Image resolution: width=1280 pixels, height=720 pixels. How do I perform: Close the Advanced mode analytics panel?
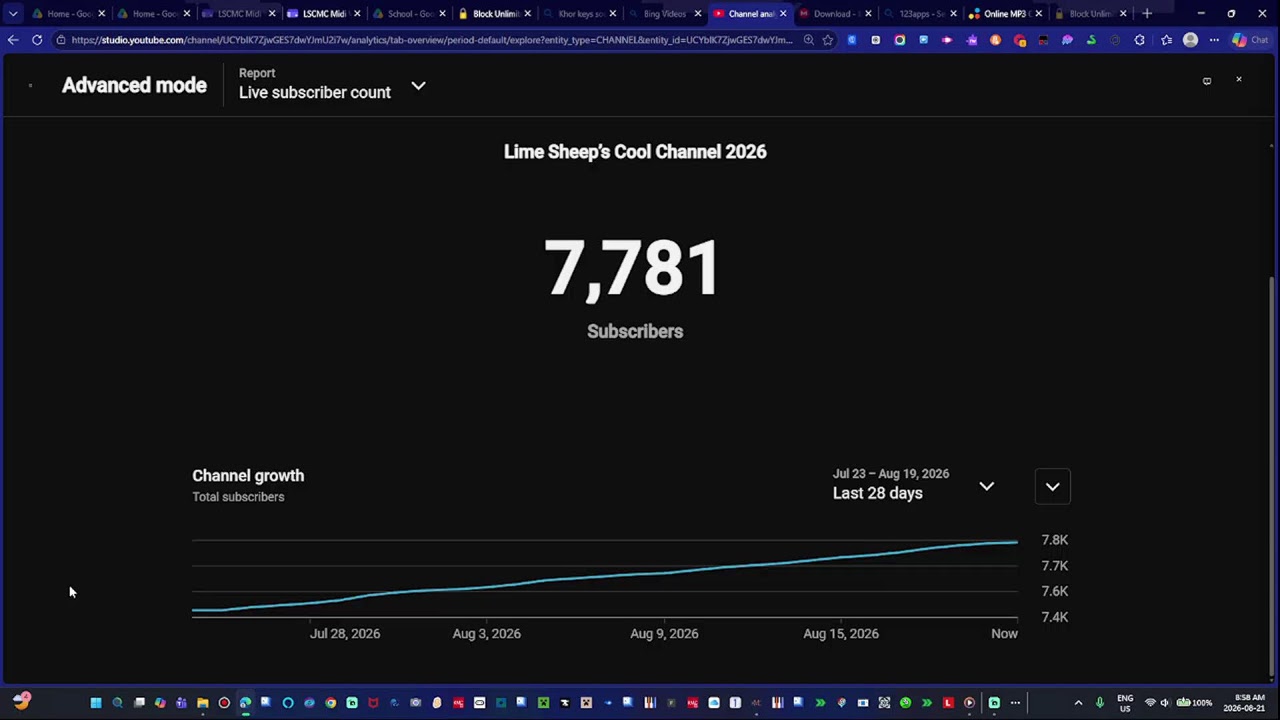click(x=1238, y=79)
